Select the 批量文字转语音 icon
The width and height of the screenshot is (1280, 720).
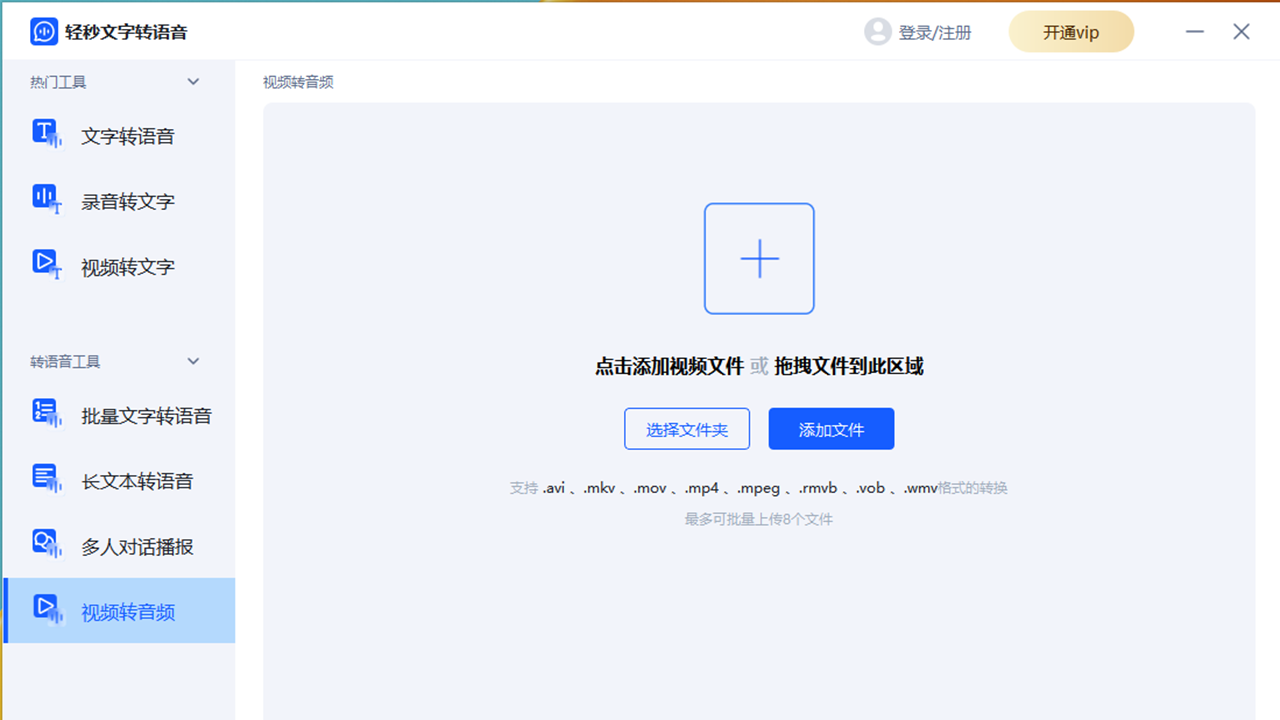pos(44,413)
